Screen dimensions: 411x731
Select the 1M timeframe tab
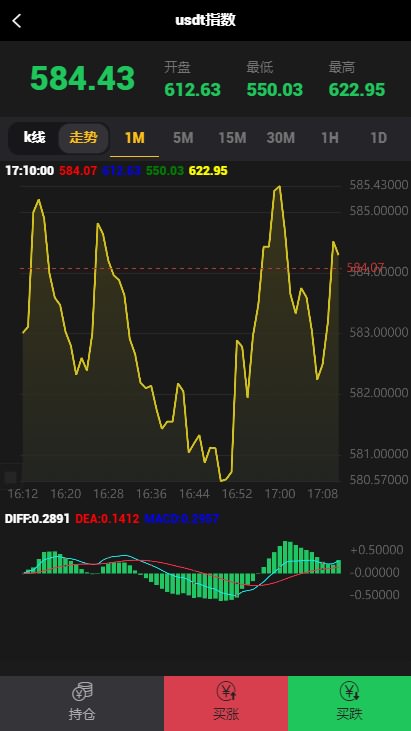pos(135,138)
